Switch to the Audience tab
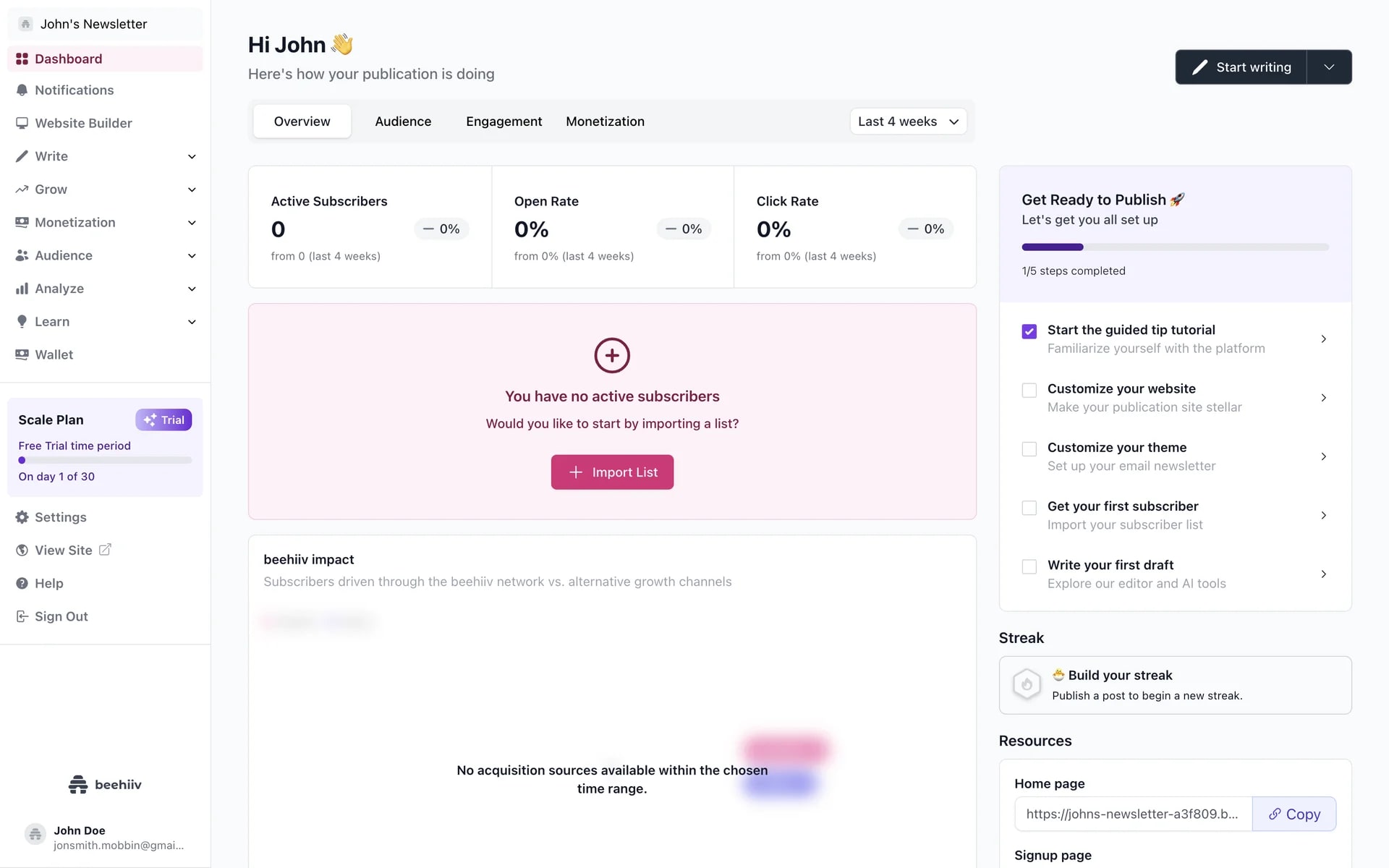The width and height of the screenshot is (1389, 868). tap(403, 122)
